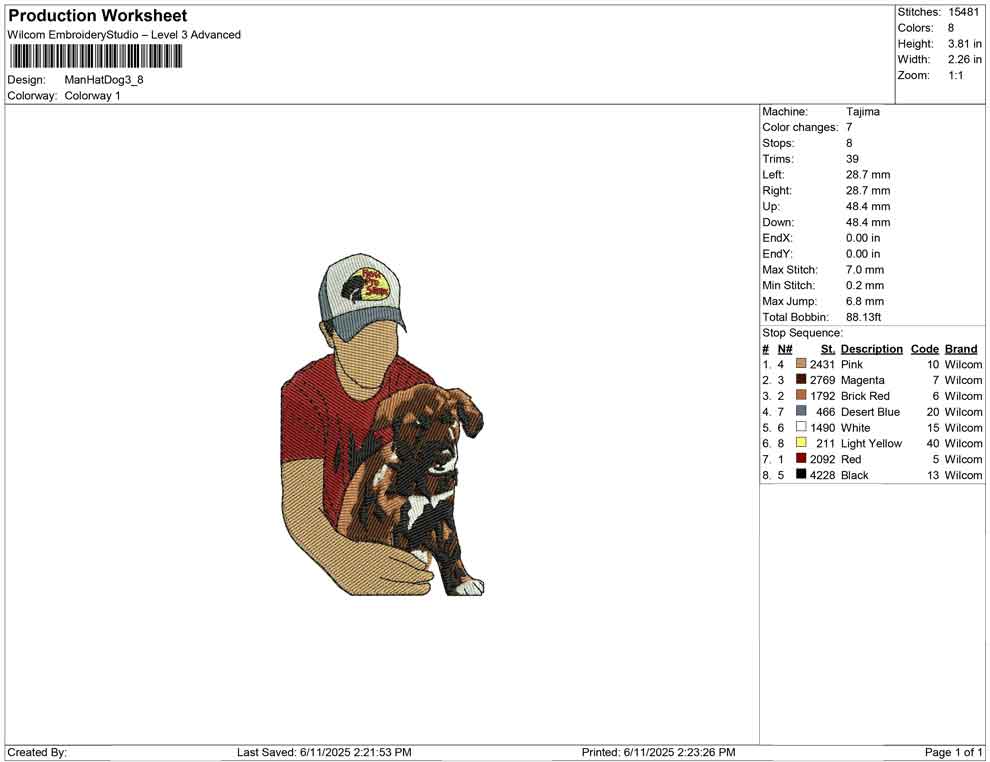Click the 'Pink' description text
Screen dimensions: 990x762
(852, 364)
